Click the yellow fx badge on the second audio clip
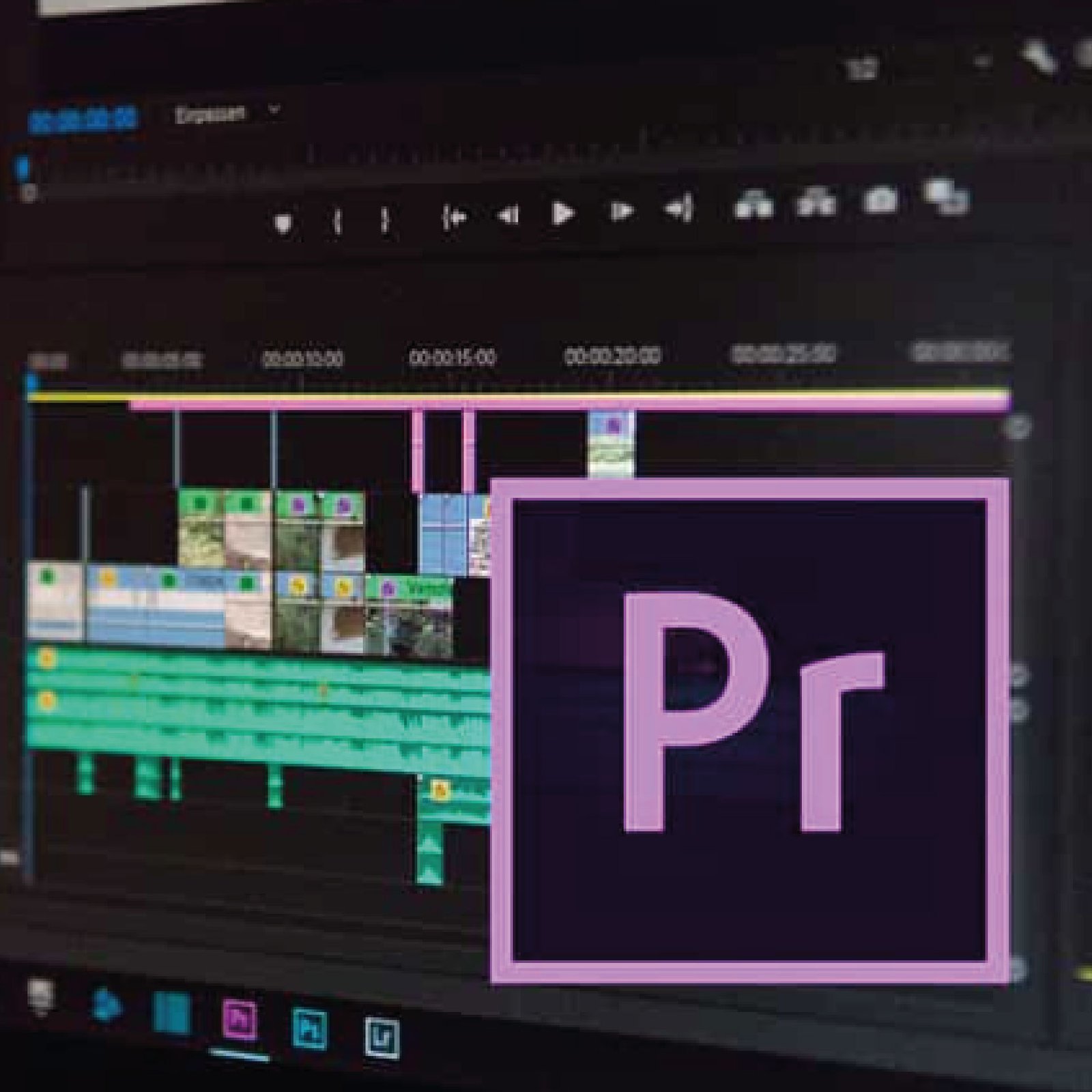The height and width of the screenshot is (1092, 1092). tap(46, 700)
